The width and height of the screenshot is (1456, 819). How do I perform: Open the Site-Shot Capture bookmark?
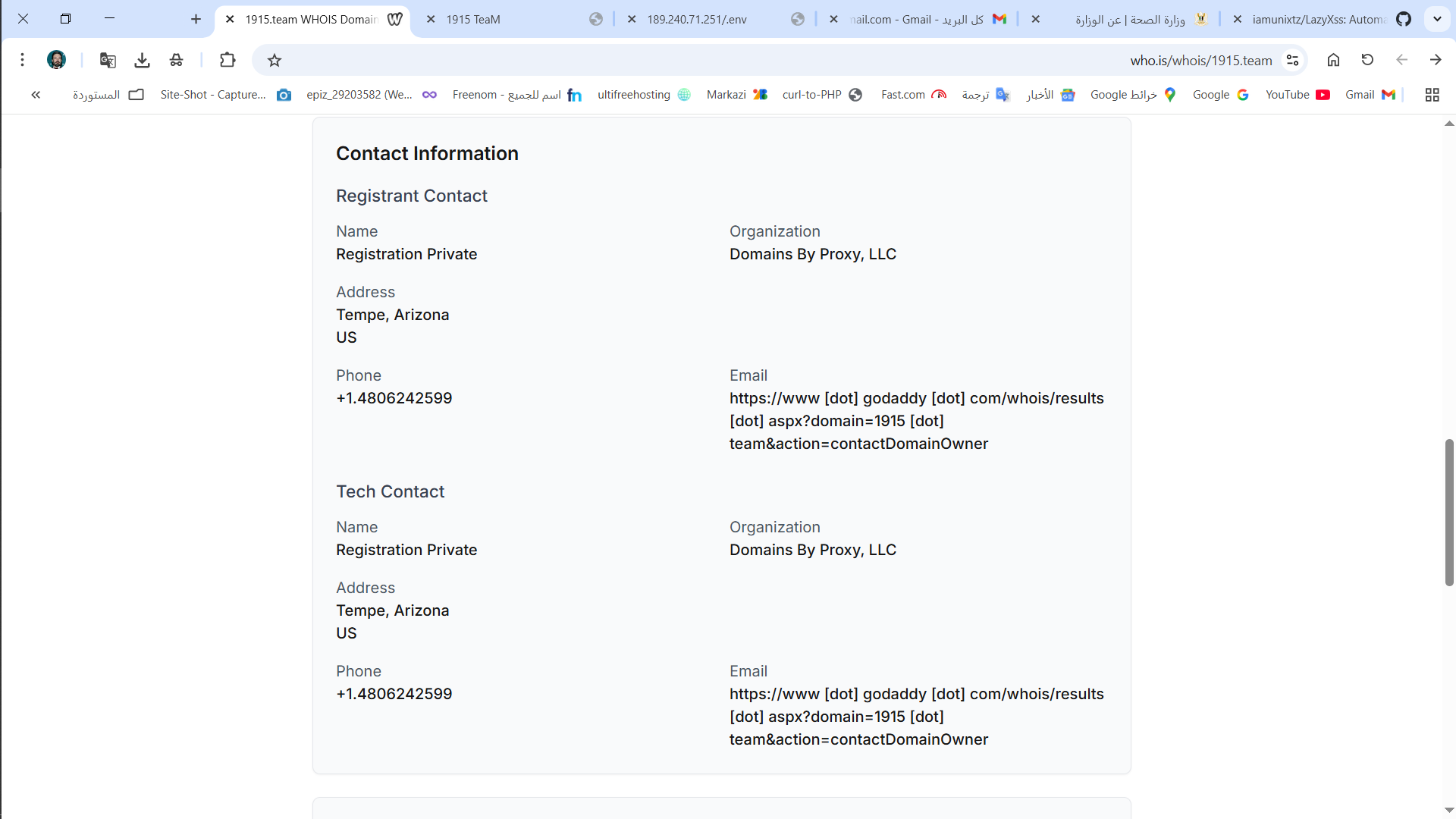225,95
